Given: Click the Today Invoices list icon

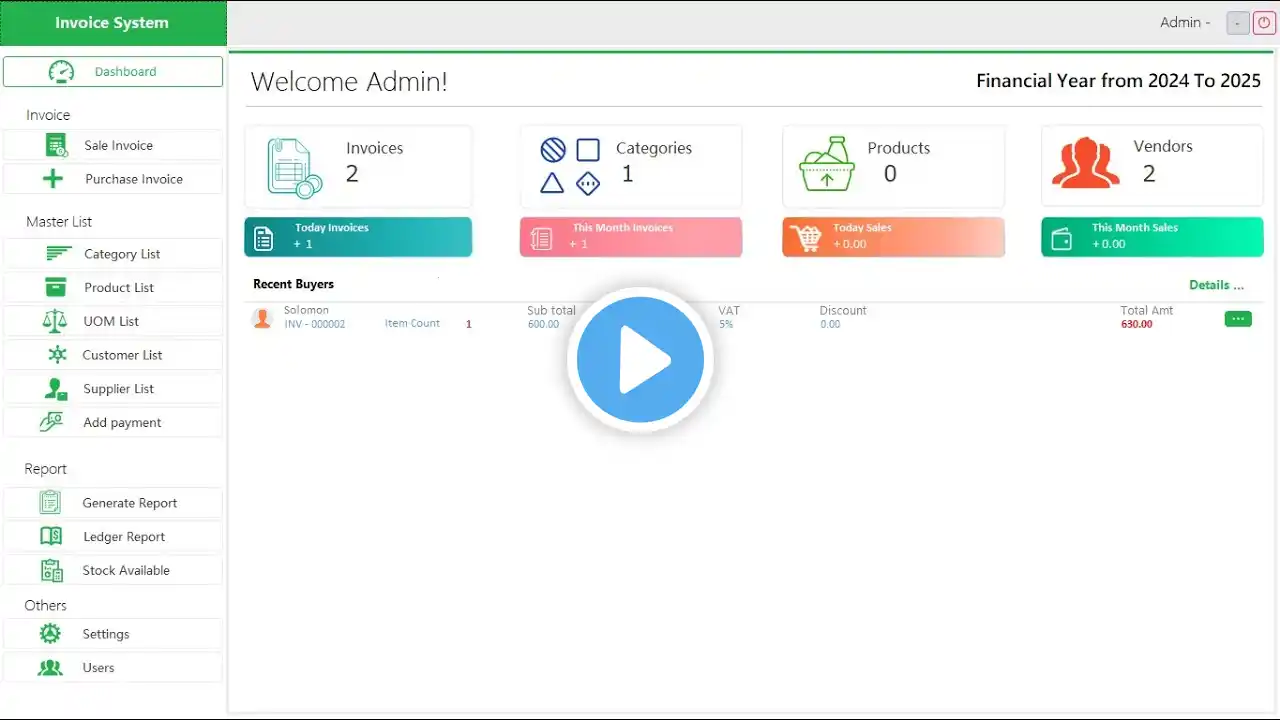Looking at the screenshot, I should tap(263, 238).
